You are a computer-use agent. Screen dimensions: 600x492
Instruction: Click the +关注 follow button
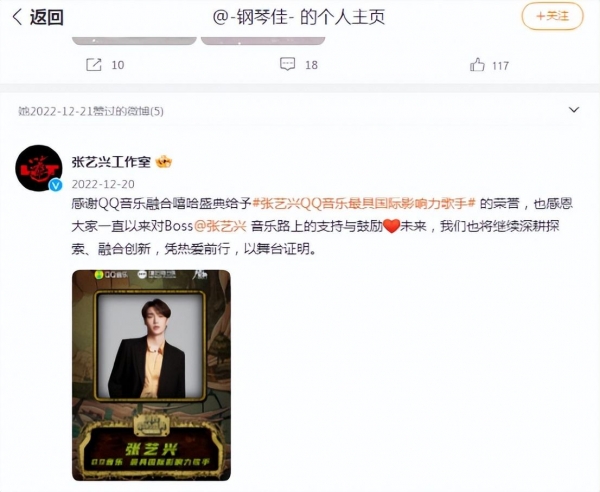[x=552, y=16]
